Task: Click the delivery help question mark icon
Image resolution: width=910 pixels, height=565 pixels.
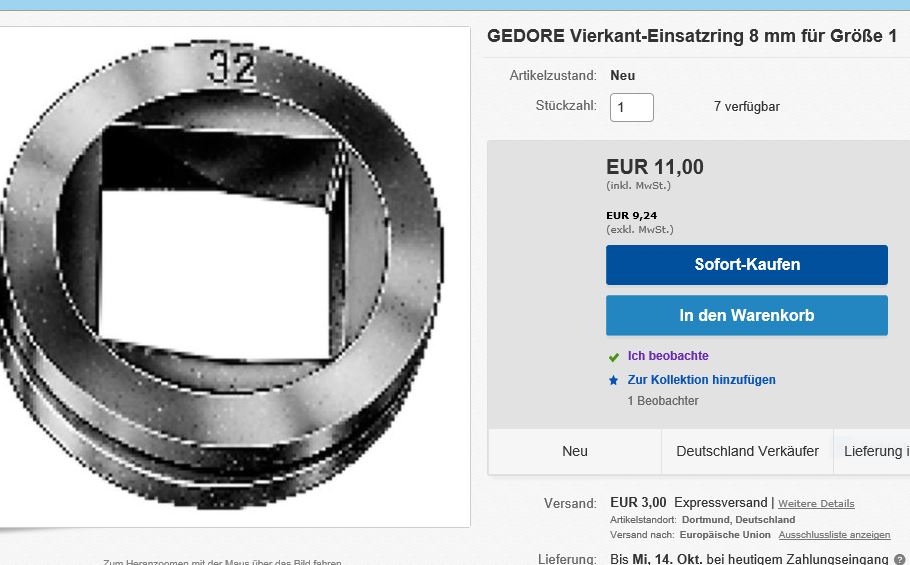Action: (900, 559)
